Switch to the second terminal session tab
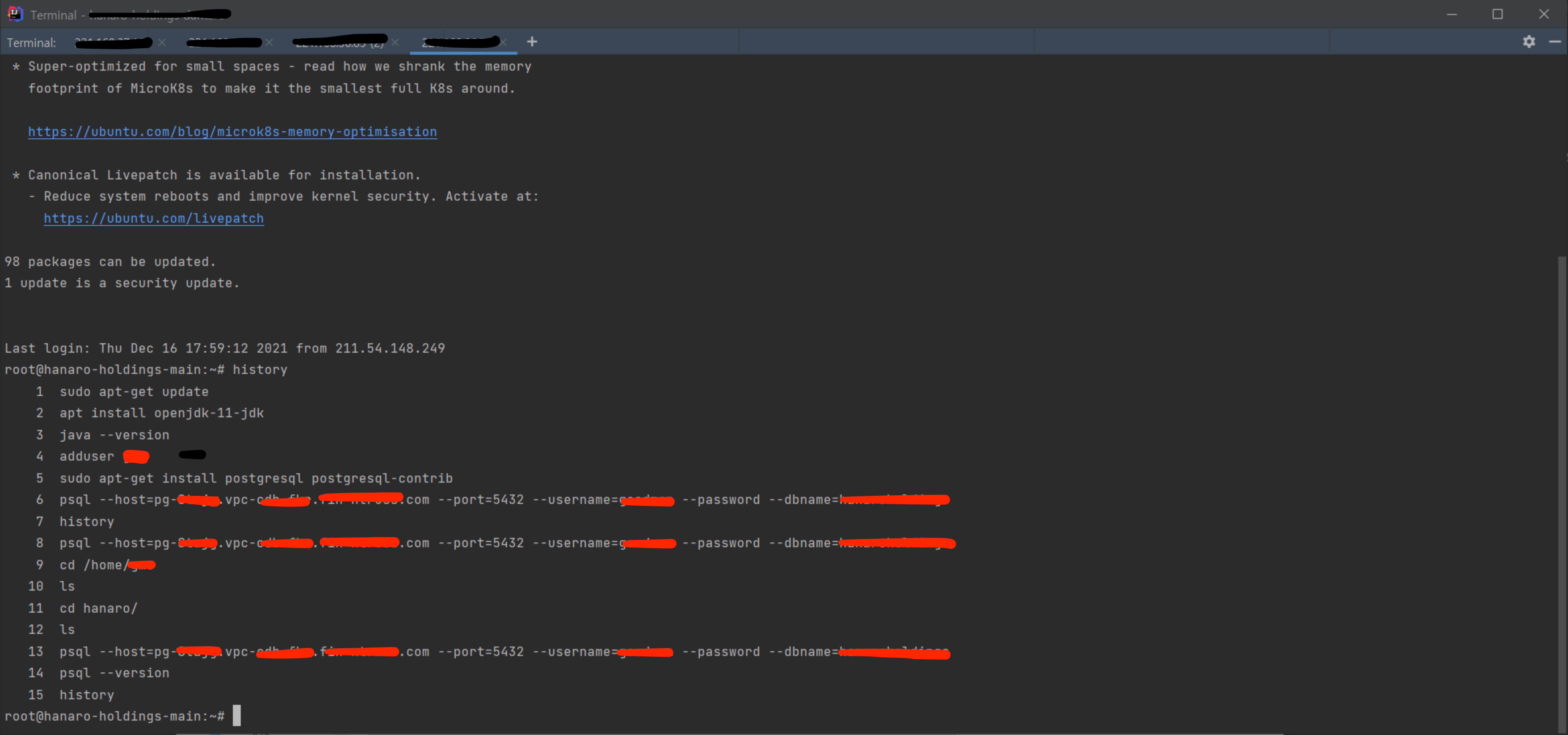 tap(224, 42)
